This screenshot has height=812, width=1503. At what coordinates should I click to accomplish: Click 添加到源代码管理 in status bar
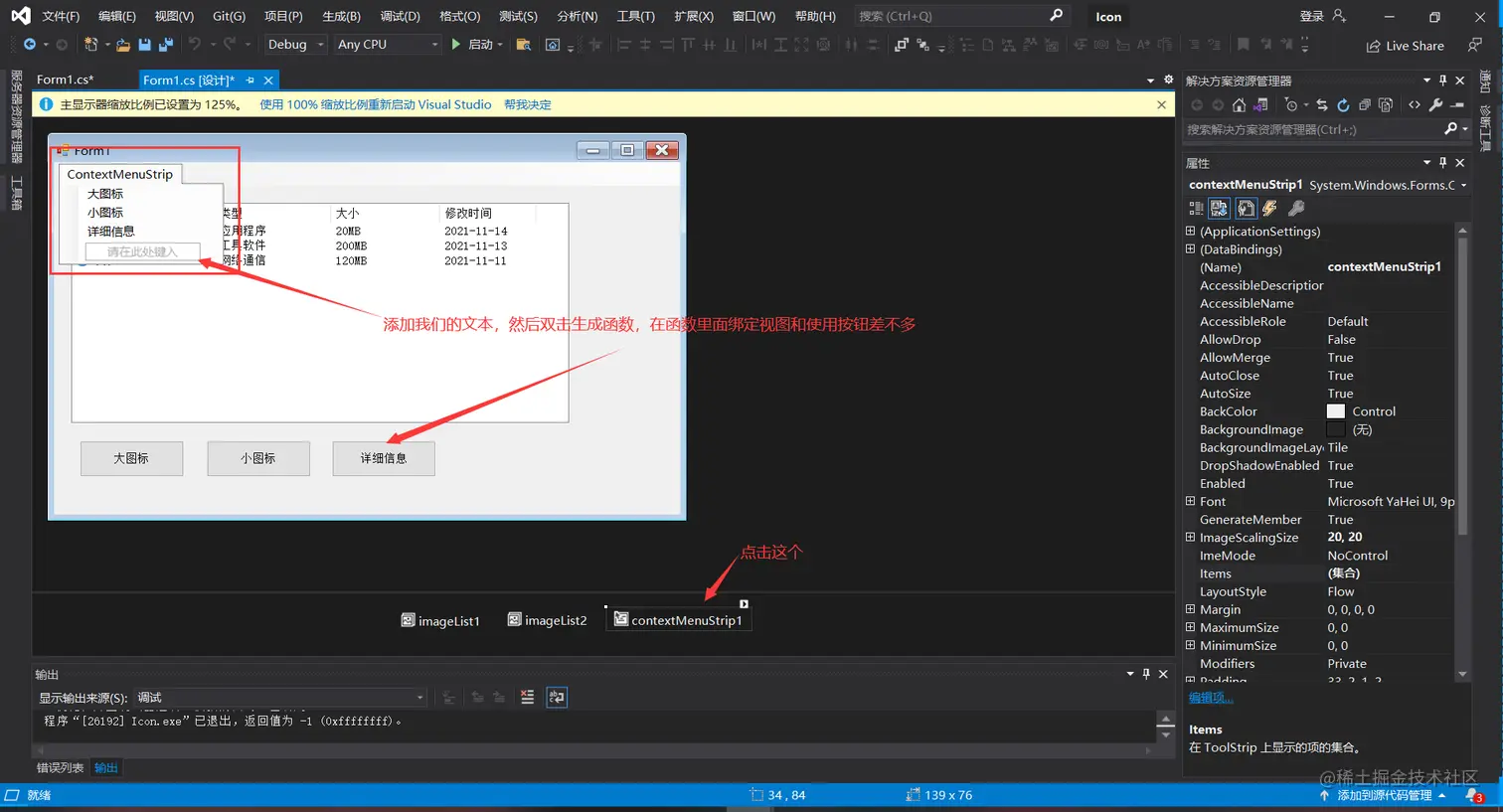[1384, 795]
